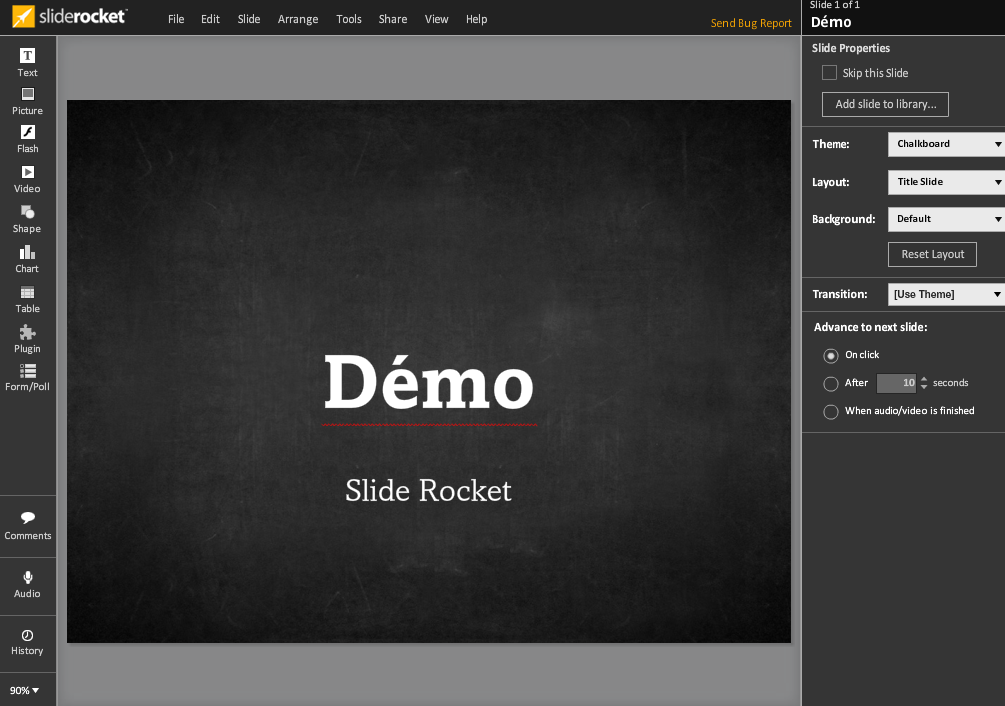Open the Arrange menu
Viewport: 1005px width, 706px height.
(298, 19)
